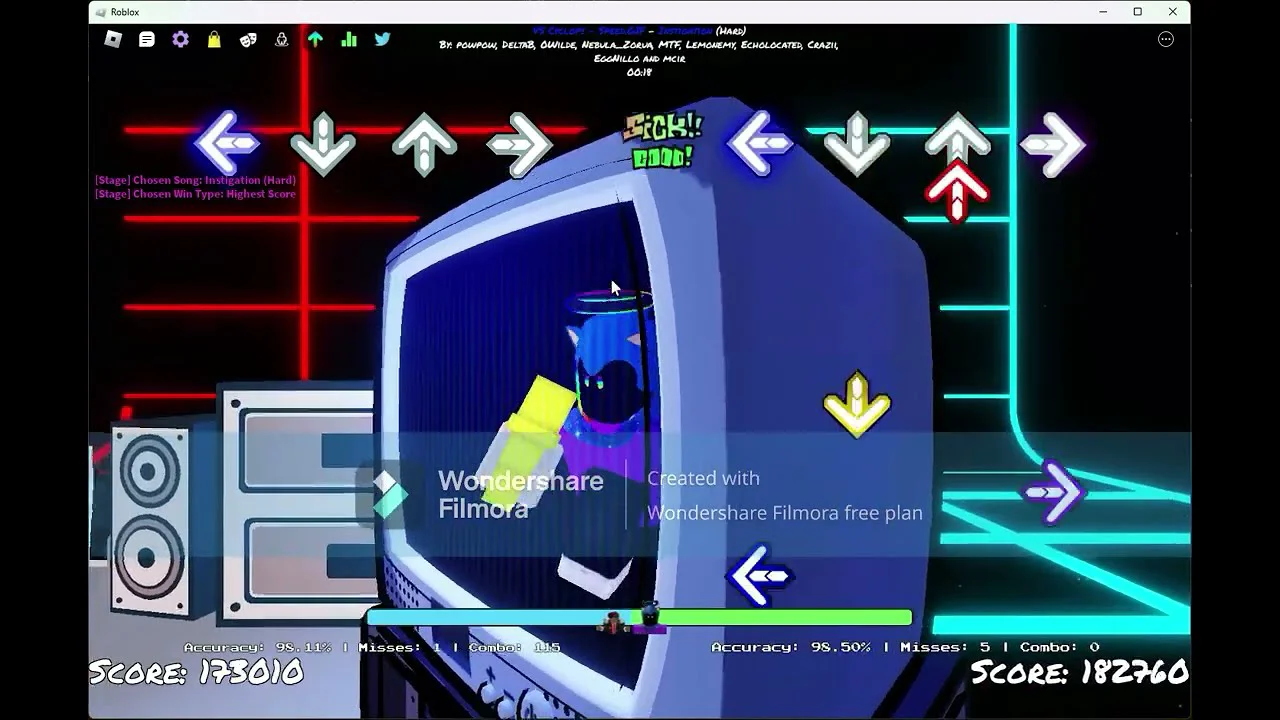Image resolution: width=1280 pixels, height=720 pixels.
Task: Click the "Misses: 1" stat
Action: (399, 647)
